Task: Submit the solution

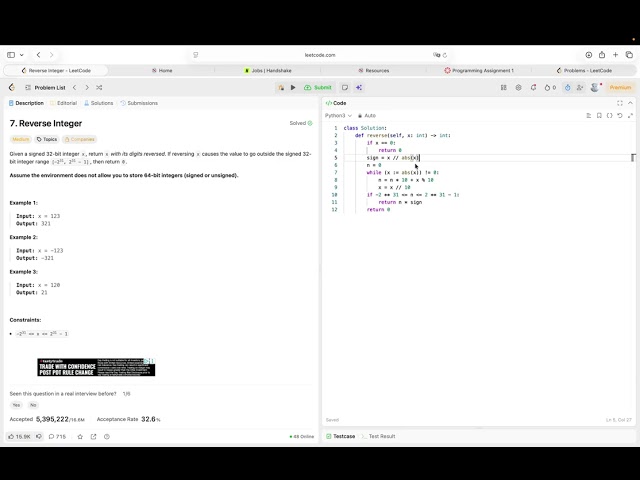Action: click(x=318, y=87)
